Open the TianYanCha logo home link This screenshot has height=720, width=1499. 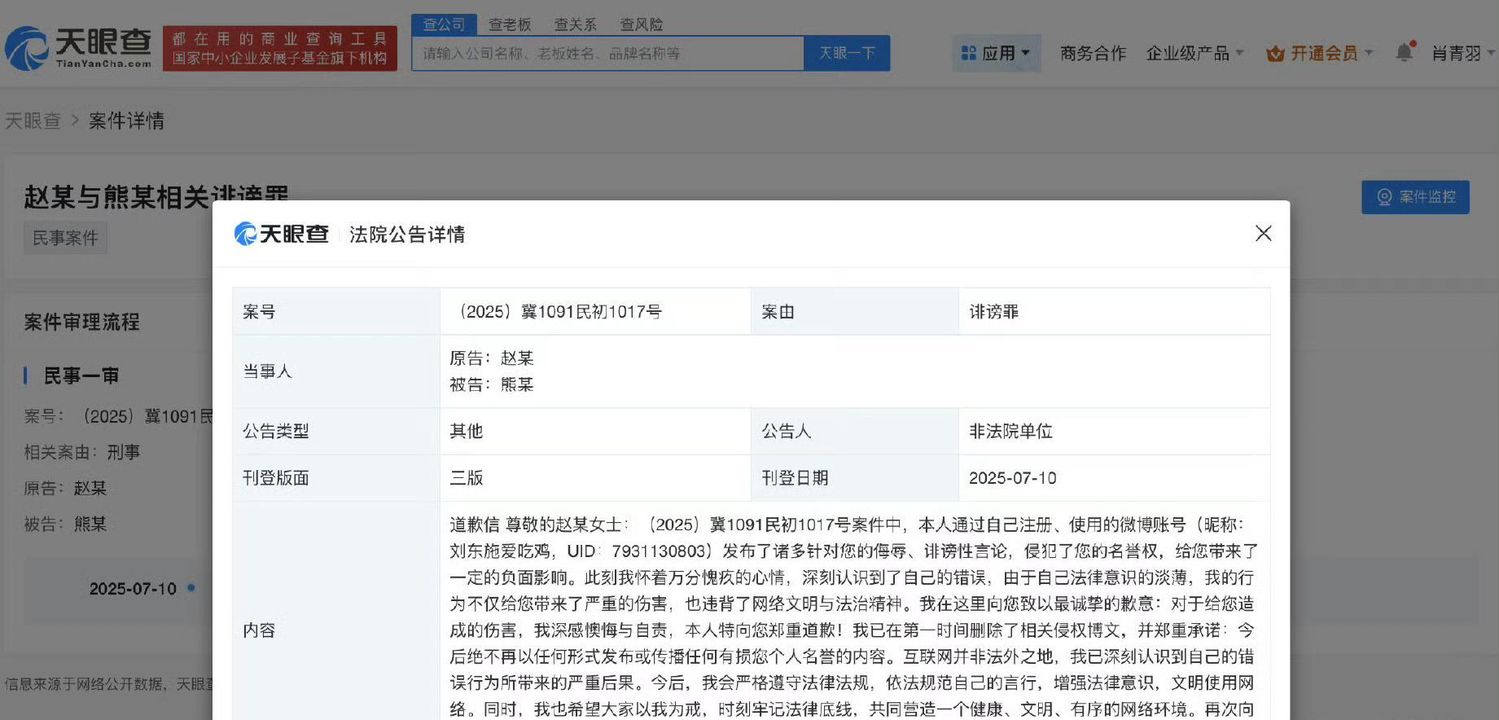(x=79, y=47)
